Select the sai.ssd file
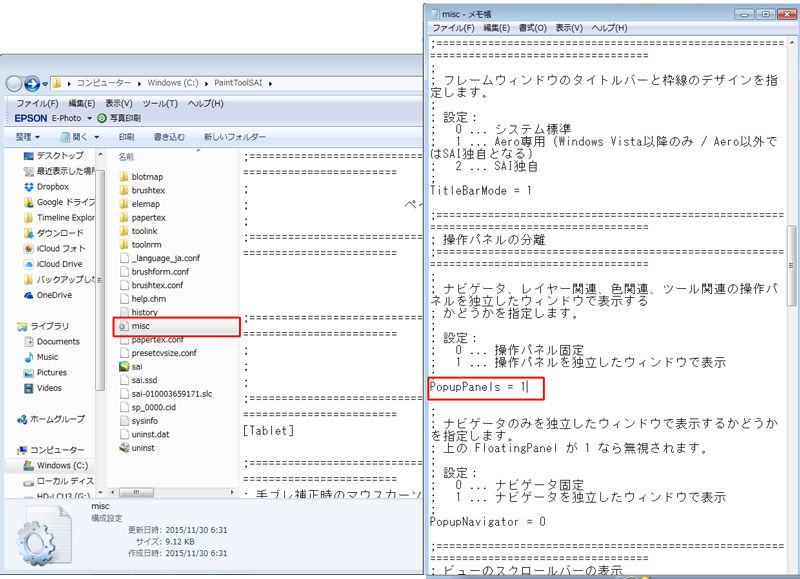800x579 pixels. tap(139, 381)
